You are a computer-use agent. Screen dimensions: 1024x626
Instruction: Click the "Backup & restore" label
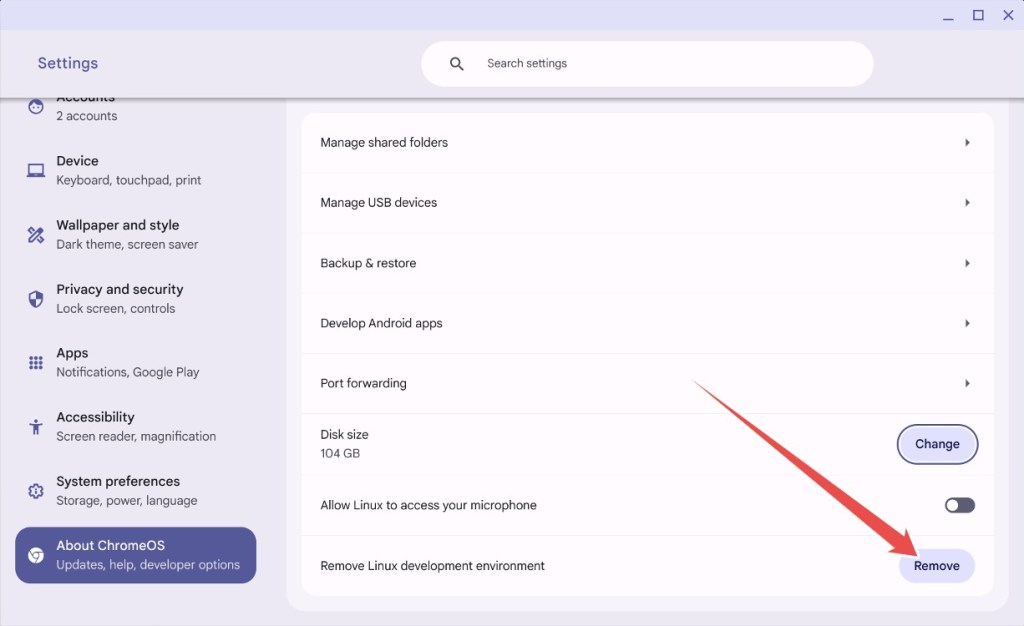(x=368, y=263)
